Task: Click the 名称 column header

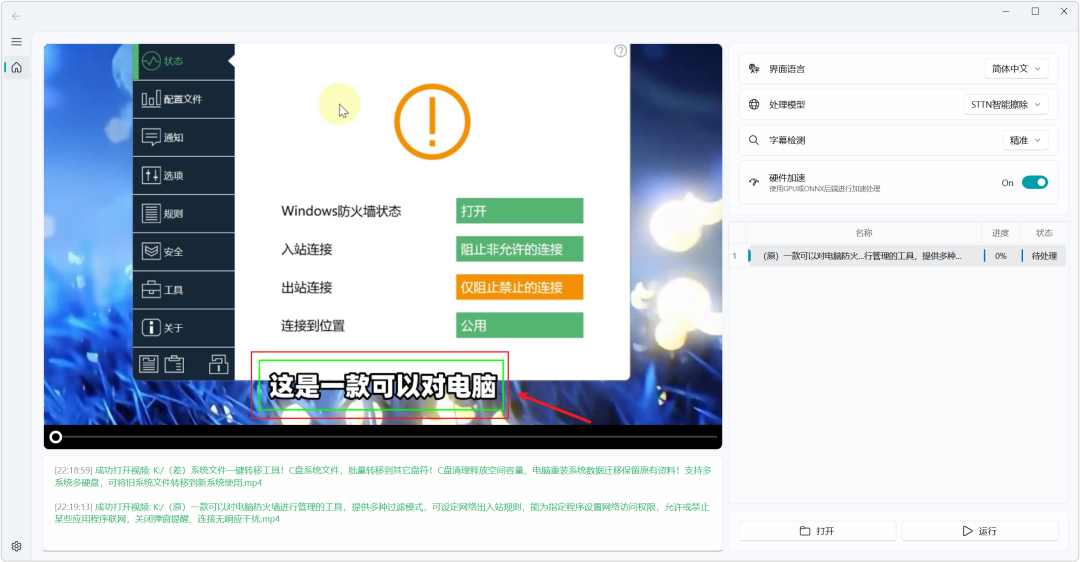Action: 864,233
